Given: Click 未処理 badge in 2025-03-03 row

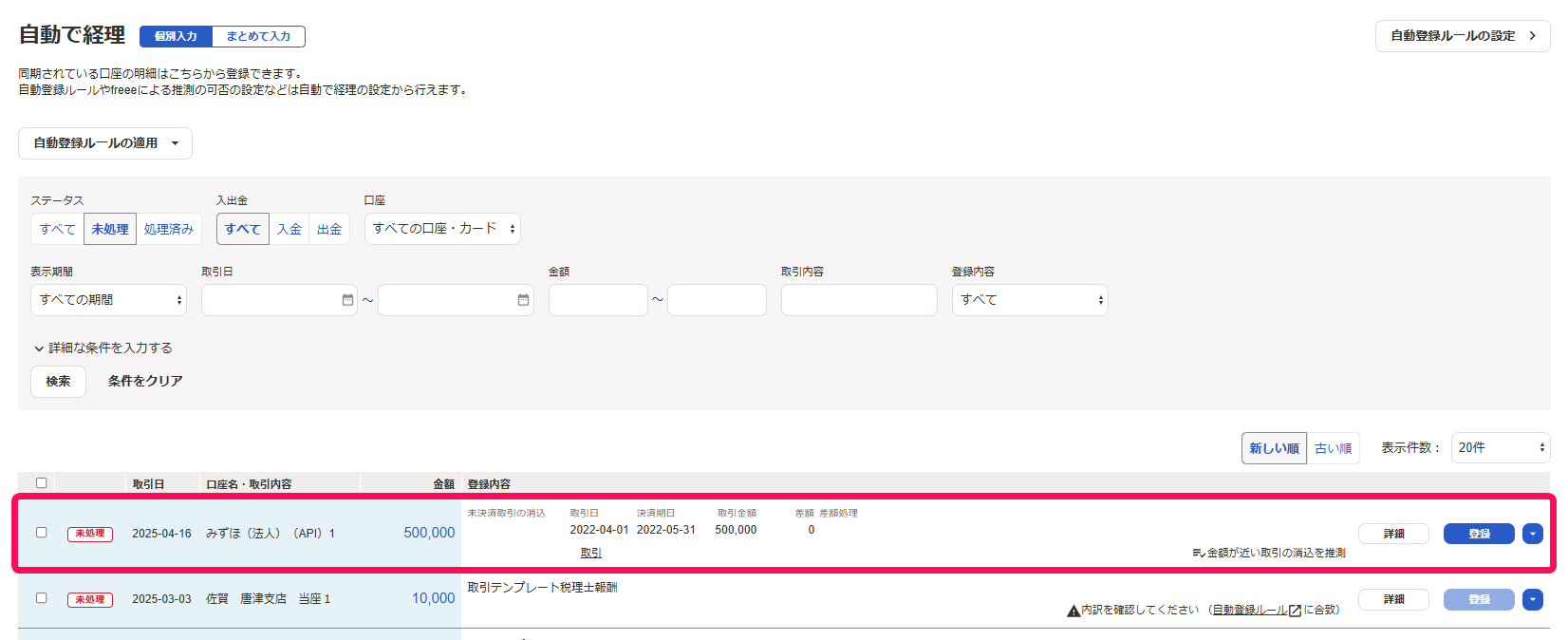Looking at the screenshot, I should 90,599.
